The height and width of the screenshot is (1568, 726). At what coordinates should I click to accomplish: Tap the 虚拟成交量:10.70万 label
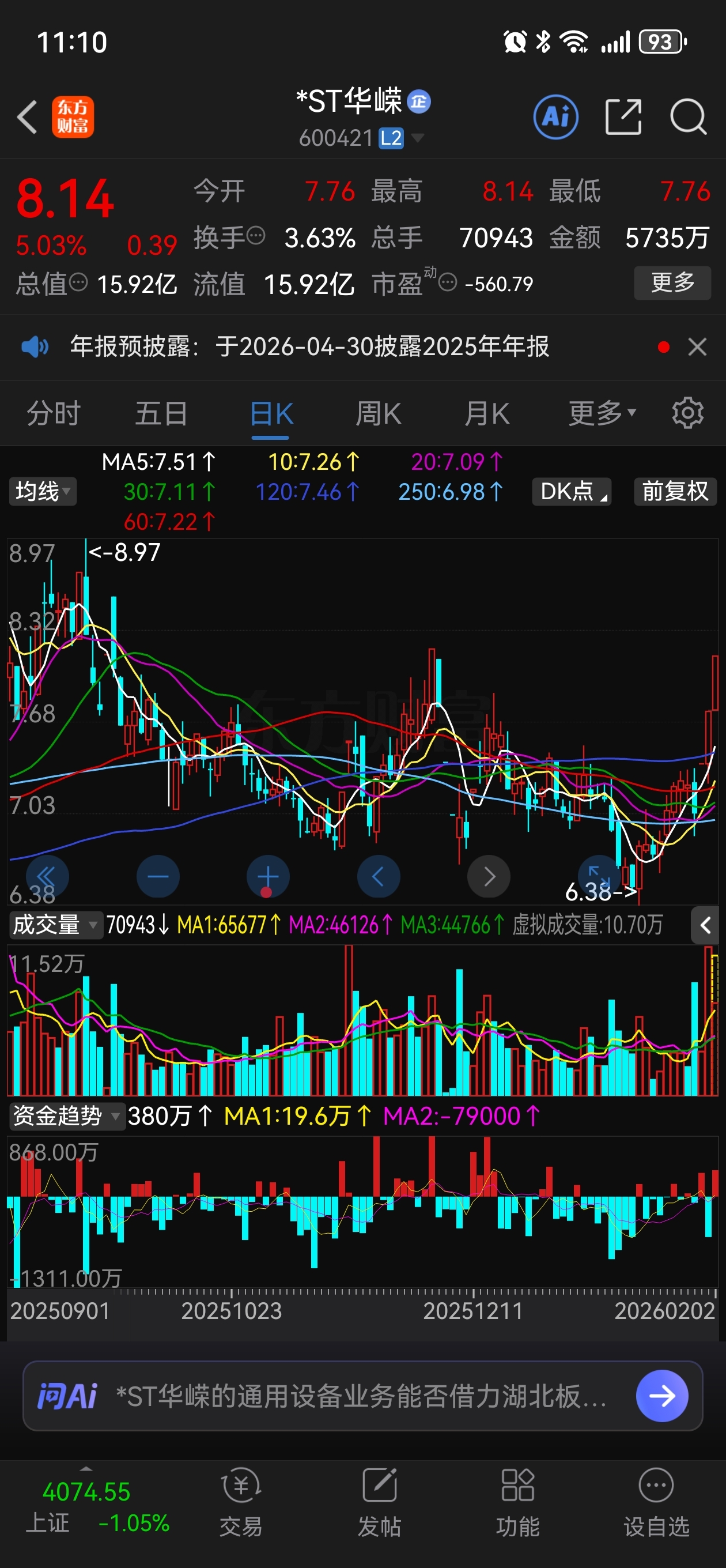pyautogui.click(x=587, y=925)
